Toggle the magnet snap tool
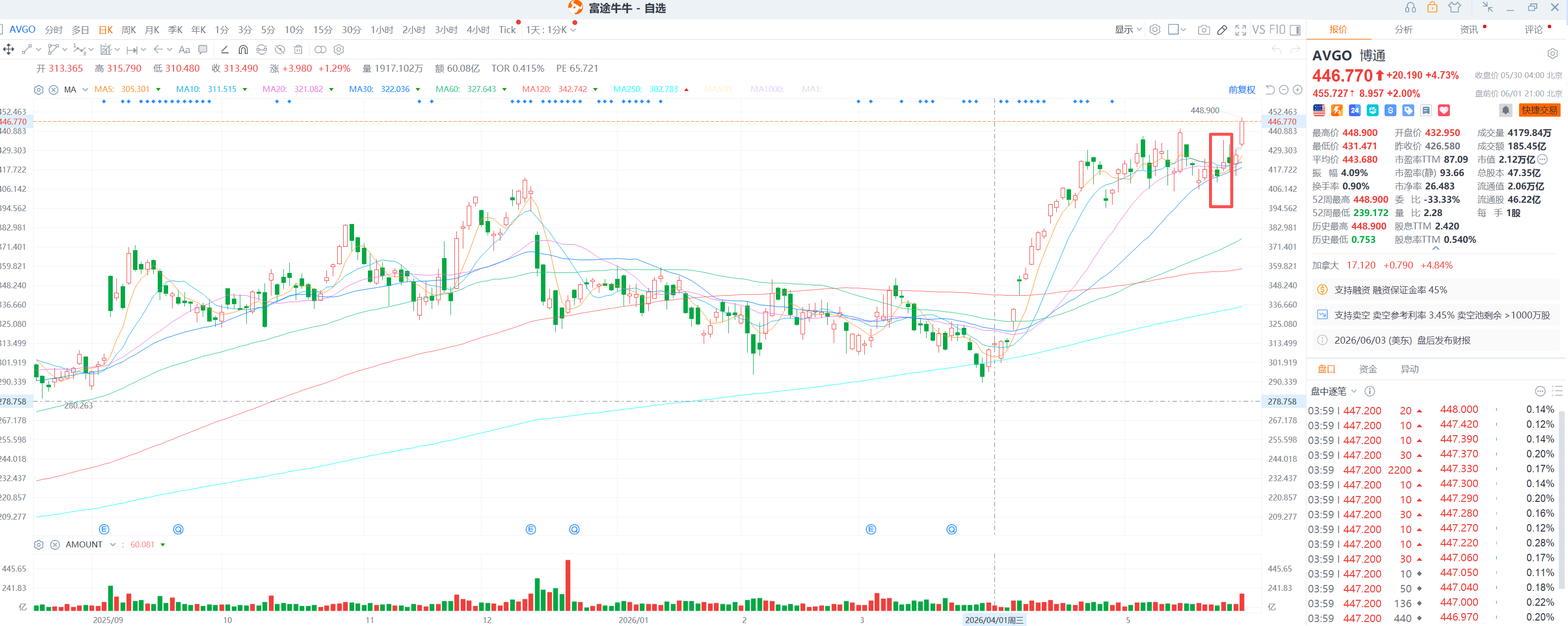Viewport: 1568px width, 626px height. point(243,49)
